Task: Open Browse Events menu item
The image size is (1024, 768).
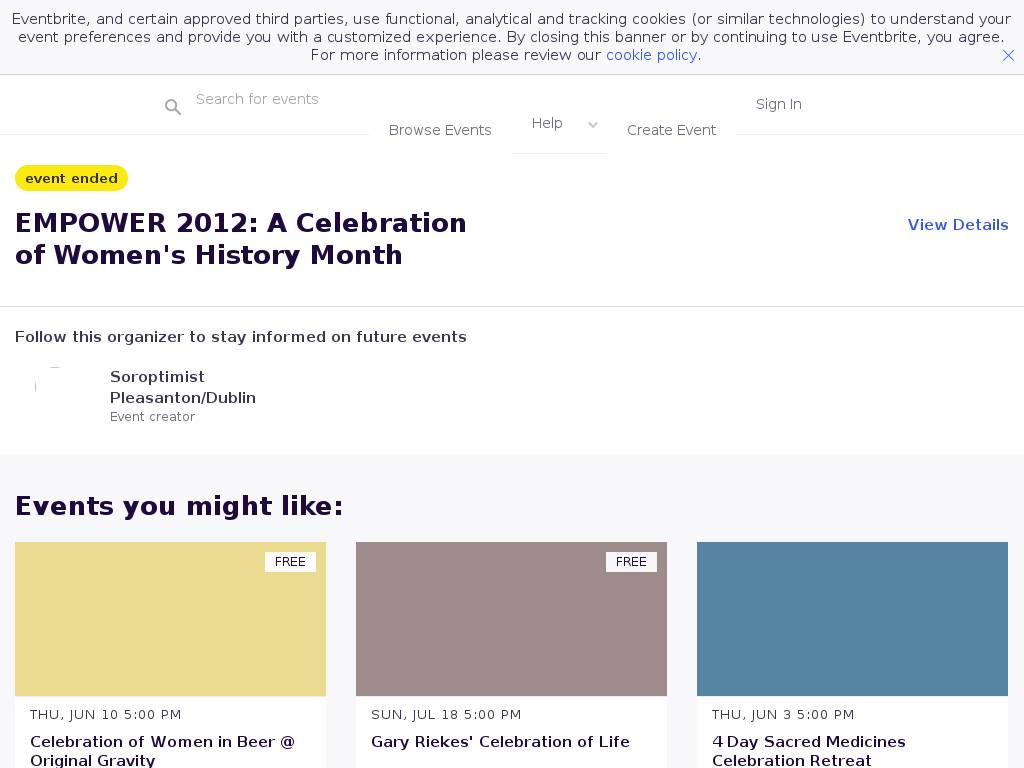Action: 440,130
